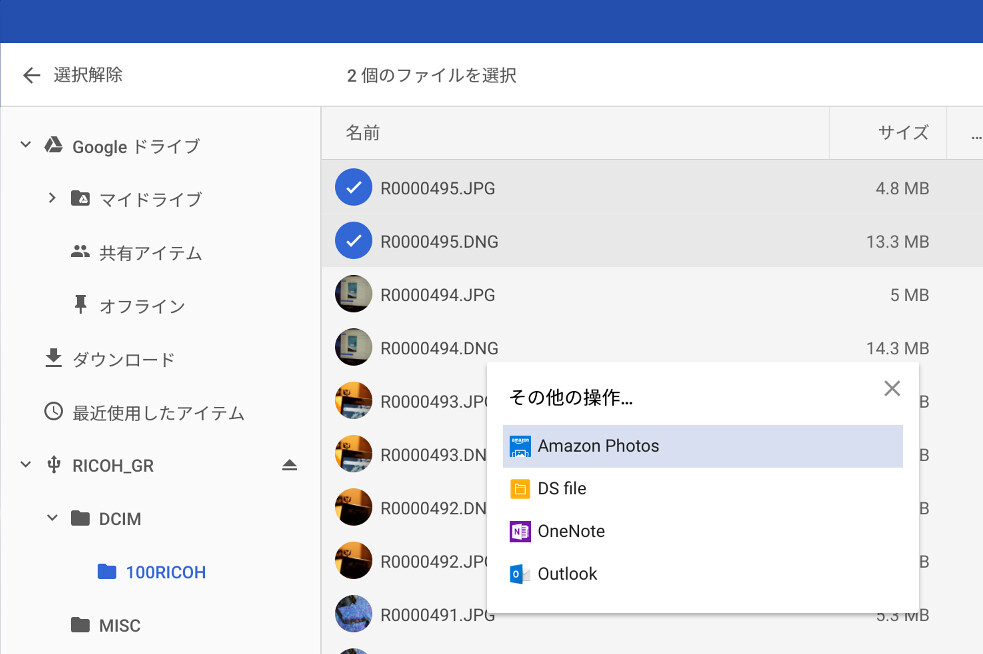The image size is (983, 654).
Task: Click the Amazon Photos app icon
Action: point(519,446)
